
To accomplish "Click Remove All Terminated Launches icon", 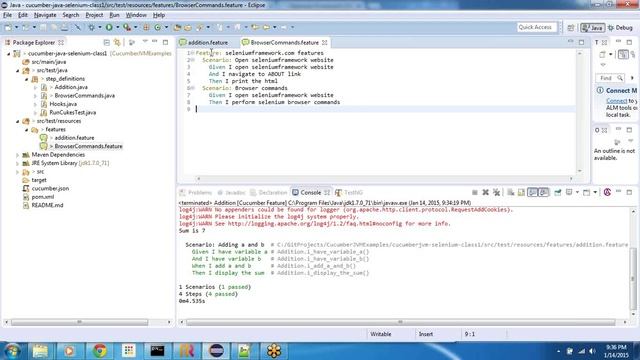I will coord(496,192).
